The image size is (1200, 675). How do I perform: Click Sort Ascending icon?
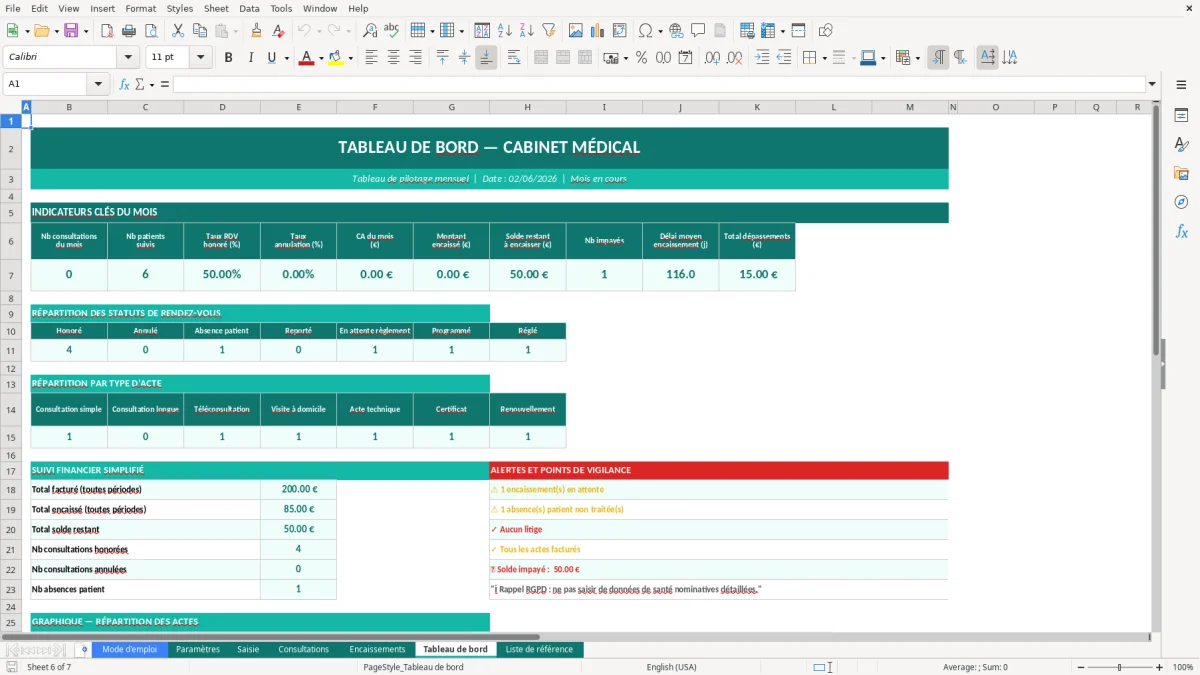point(504,31)
